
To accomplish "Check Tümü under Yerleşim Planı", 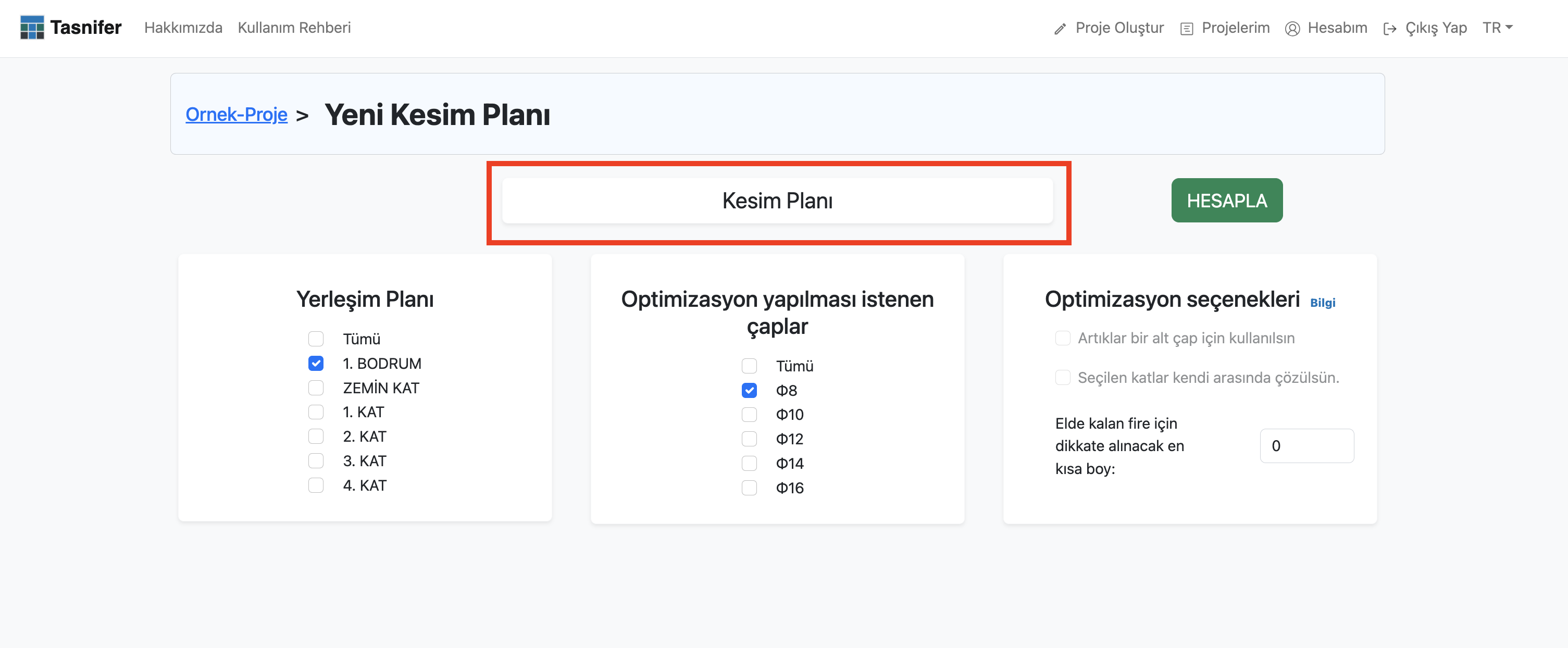I will click(x=316, y=339).
